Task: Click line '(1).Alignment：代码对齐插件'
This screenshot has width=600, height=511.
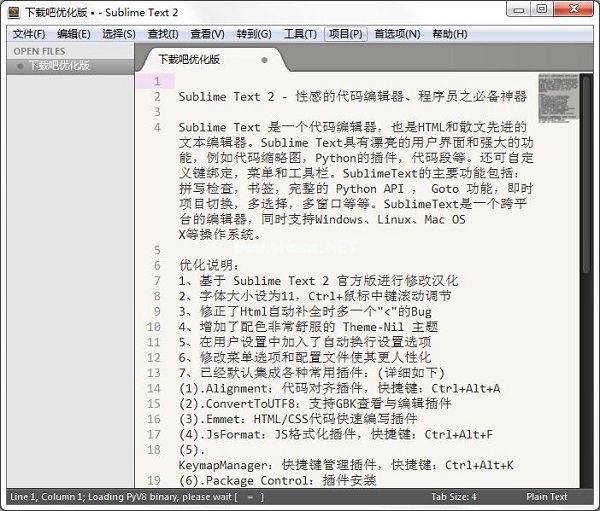Action: click(x=339, y=389)
